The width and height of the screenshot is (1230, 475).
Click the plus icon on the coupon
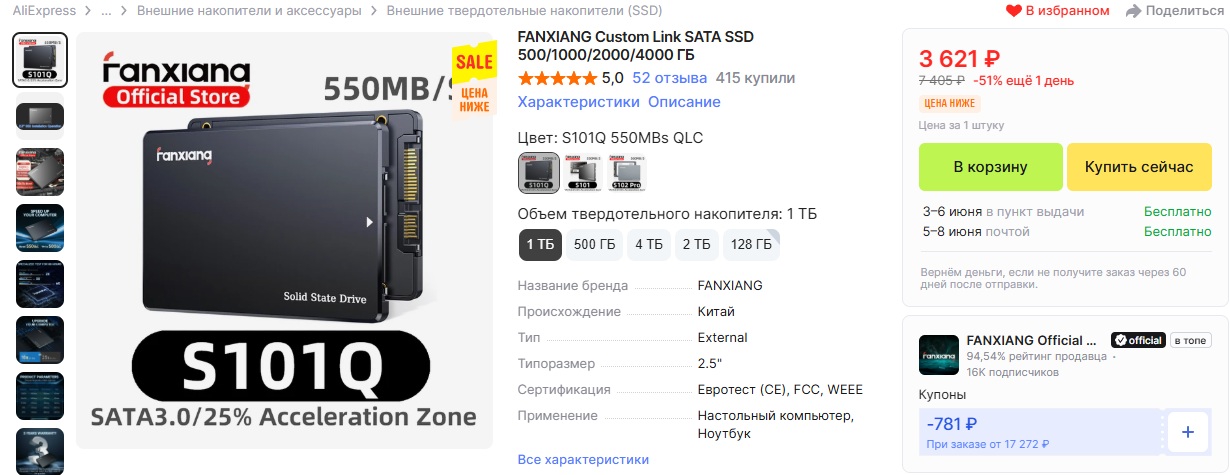(x=1188, y=432)
